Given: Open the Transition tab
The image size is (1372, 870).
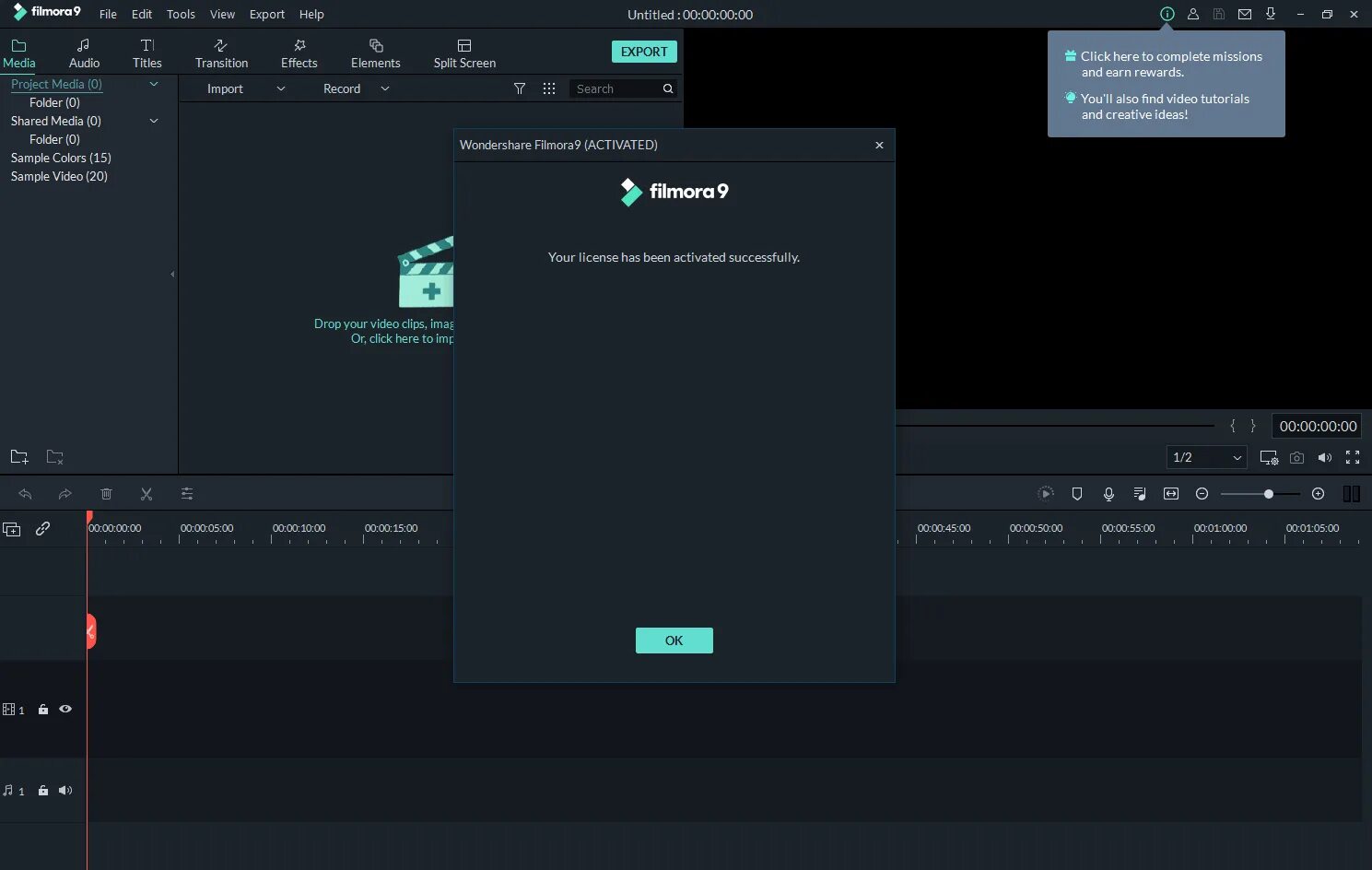Looking at the screenshot, I should 221,53.
